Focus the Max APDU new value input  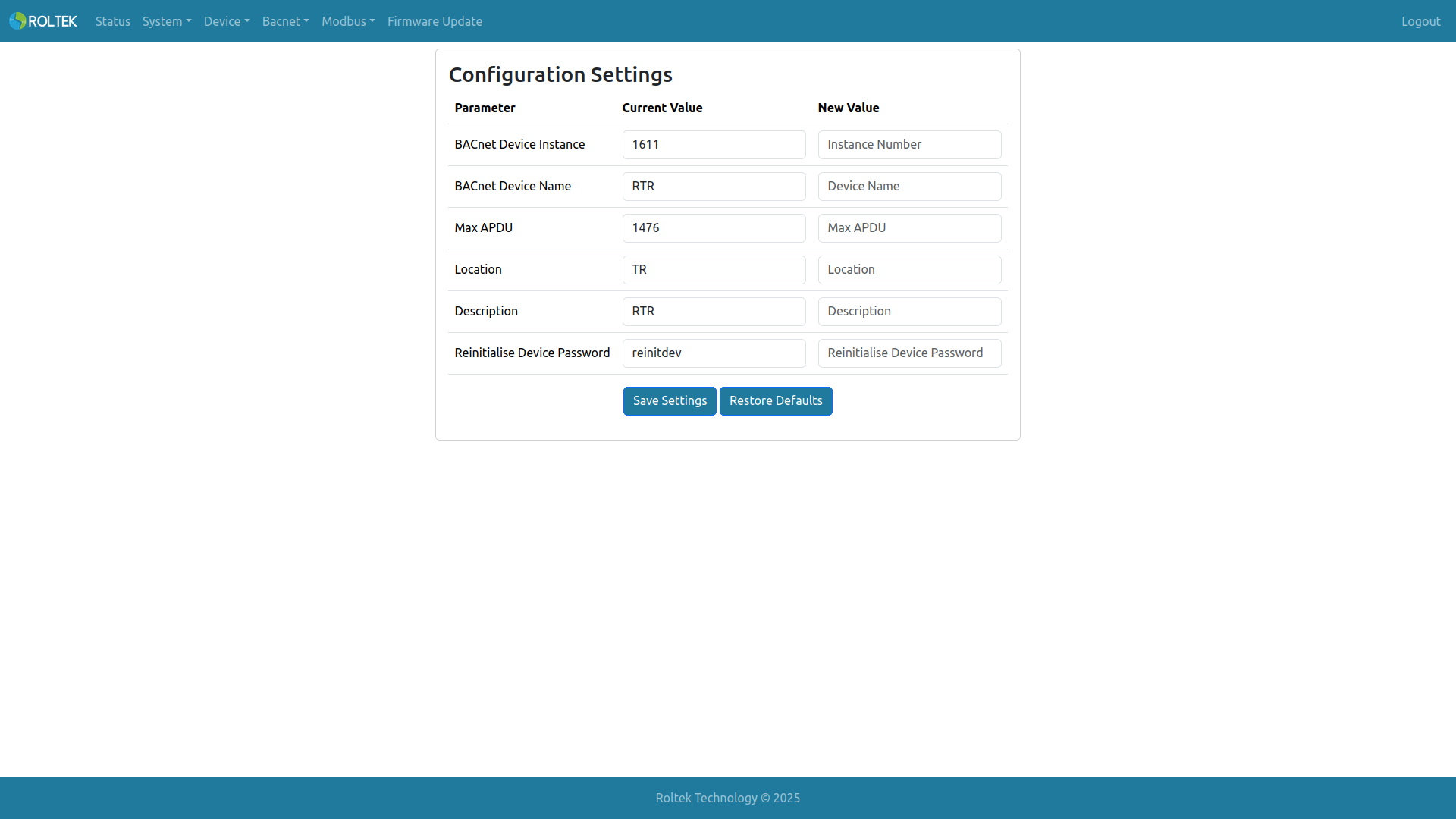(x=909, y=228)
